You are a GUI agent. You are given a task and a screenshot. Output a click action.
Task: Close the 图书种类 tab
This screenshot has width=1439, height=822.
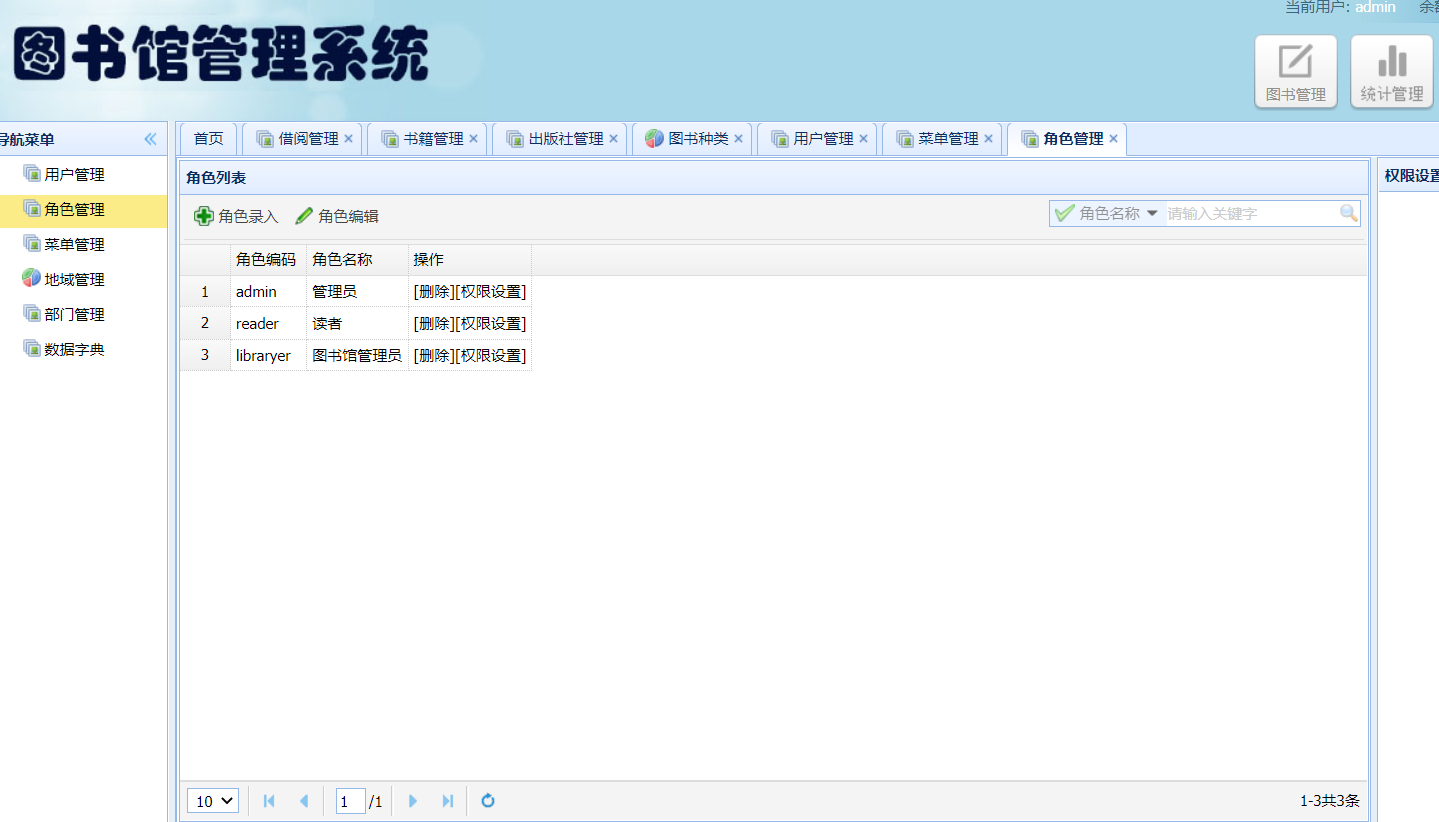pos(738,139)
